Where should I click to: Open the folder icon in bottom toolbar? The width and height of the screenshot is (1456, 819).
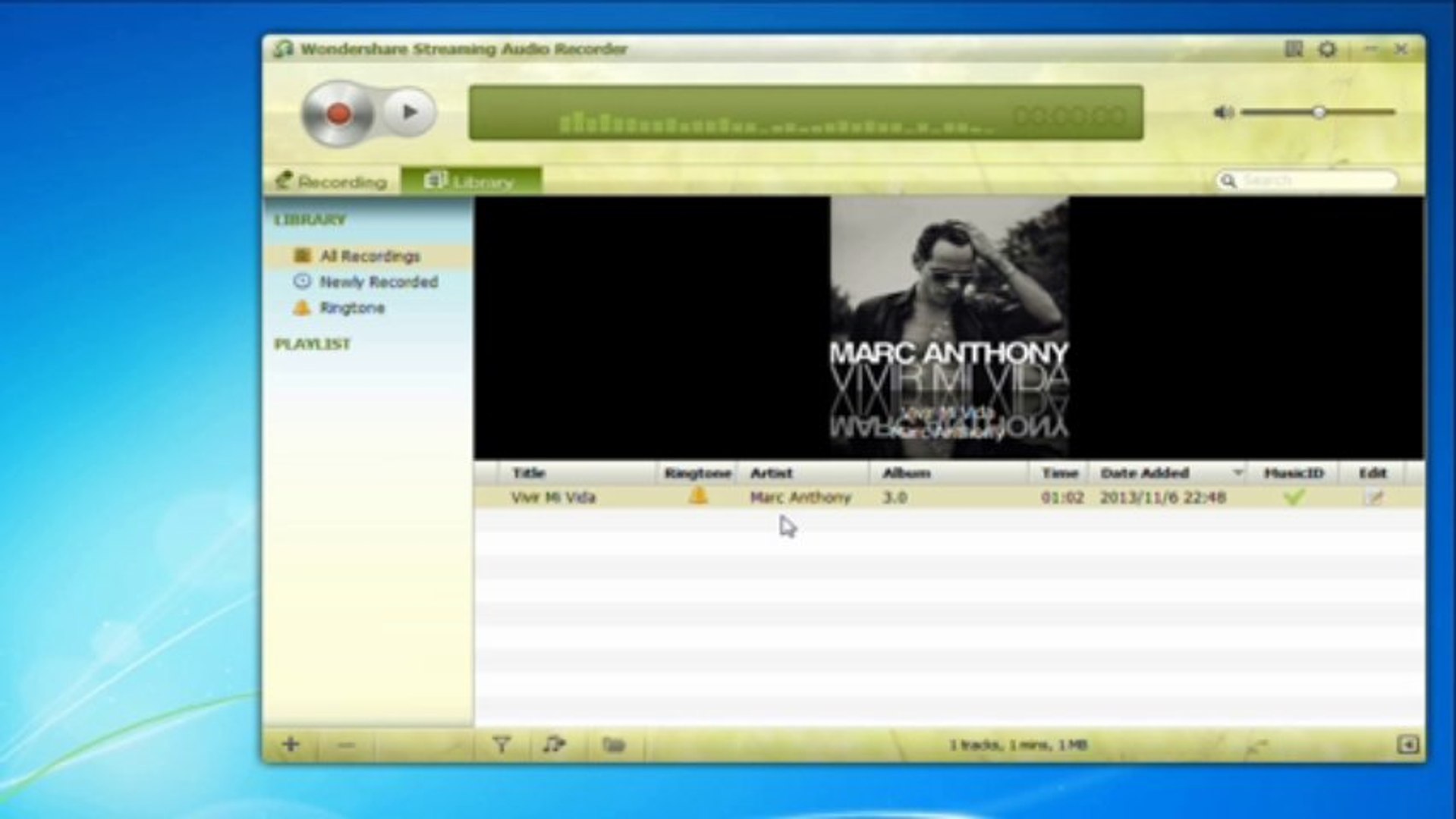point(616,745)
